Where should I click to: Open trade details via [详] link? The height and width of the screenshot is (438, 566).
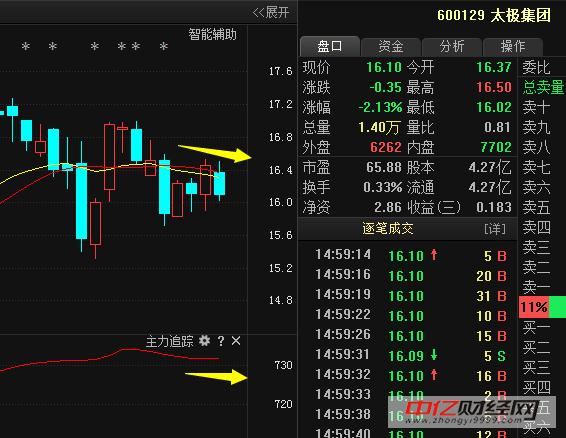click(495, 229)
